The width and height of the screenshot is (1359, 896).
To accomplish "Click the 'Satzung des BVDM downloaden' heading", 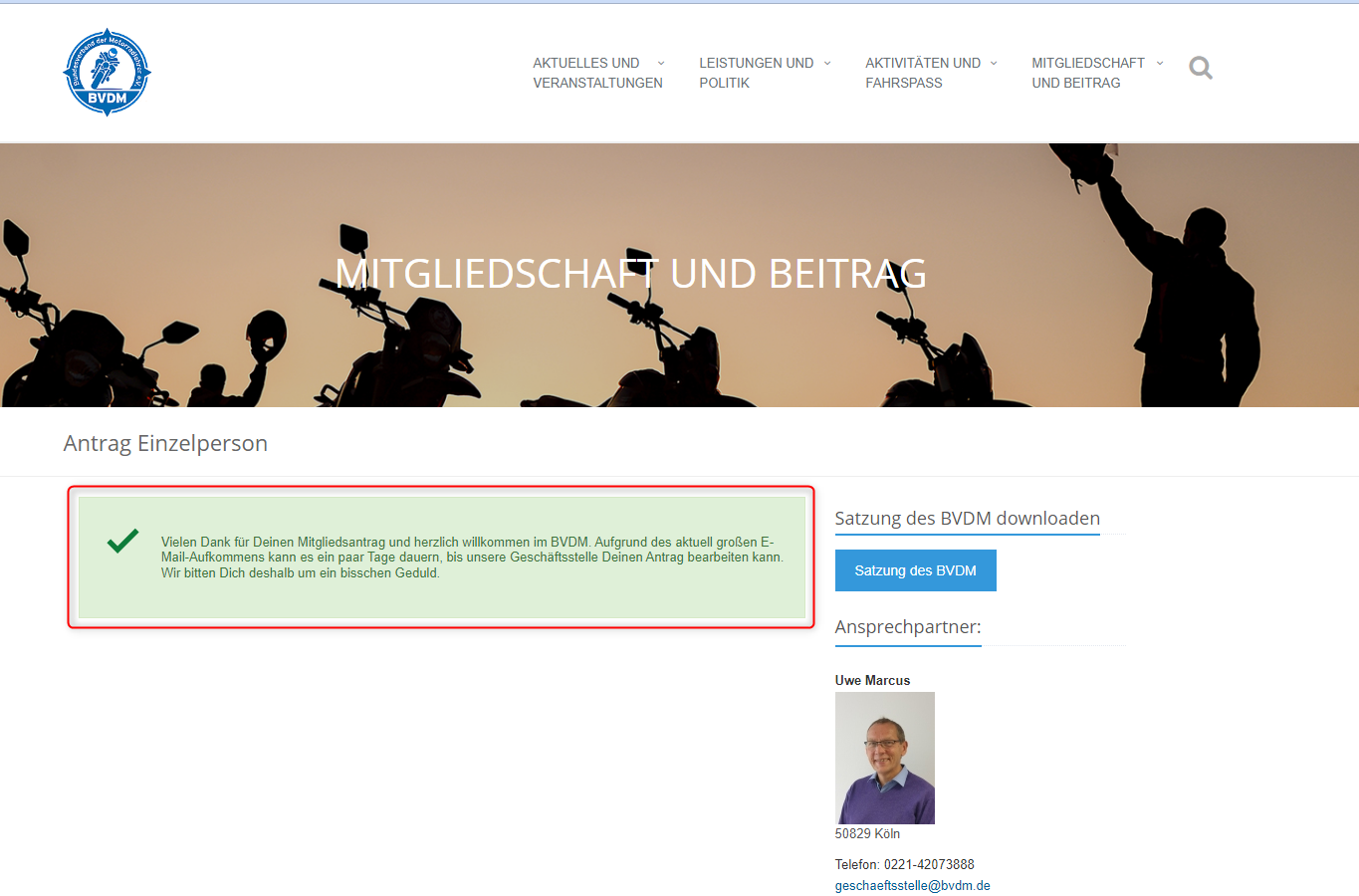I will 967,518.
